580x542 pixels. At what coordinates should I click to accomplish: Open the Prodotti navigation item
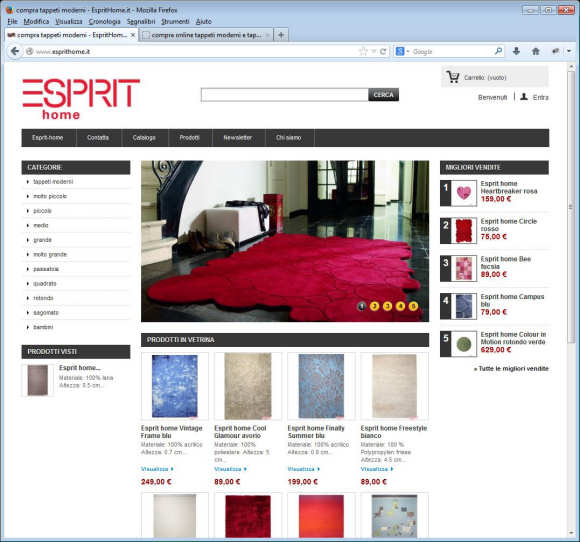pyautogui.click(x=189, y=138)
